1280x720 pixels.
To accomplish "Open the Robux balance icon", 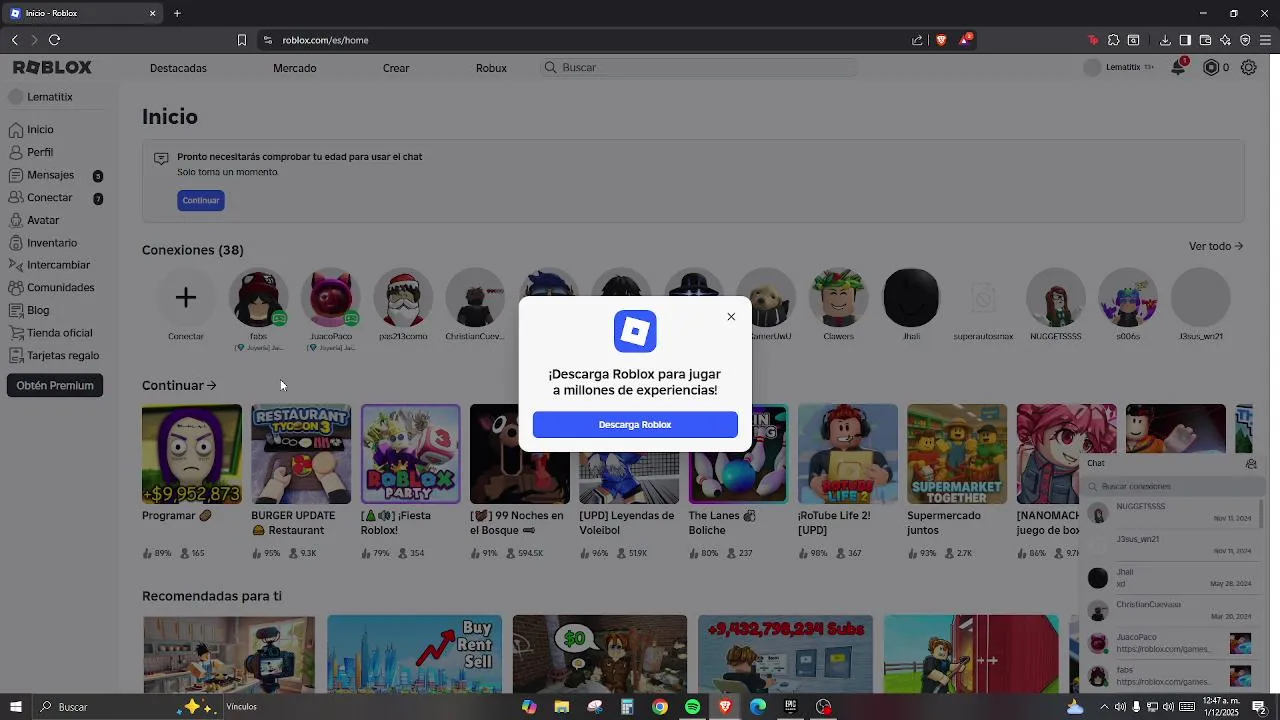I will 1211,67.
